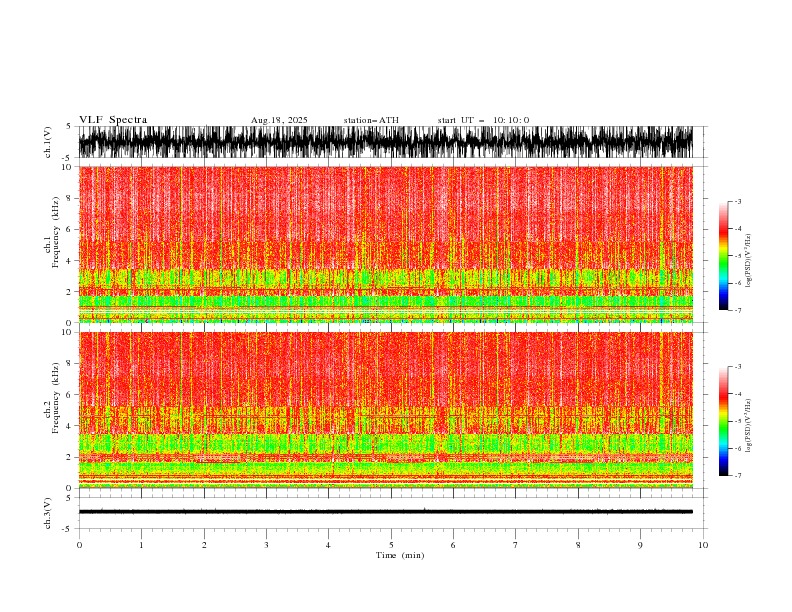
Task: Click the 'Time (min)' axis label
Action: tap(400, 555)
